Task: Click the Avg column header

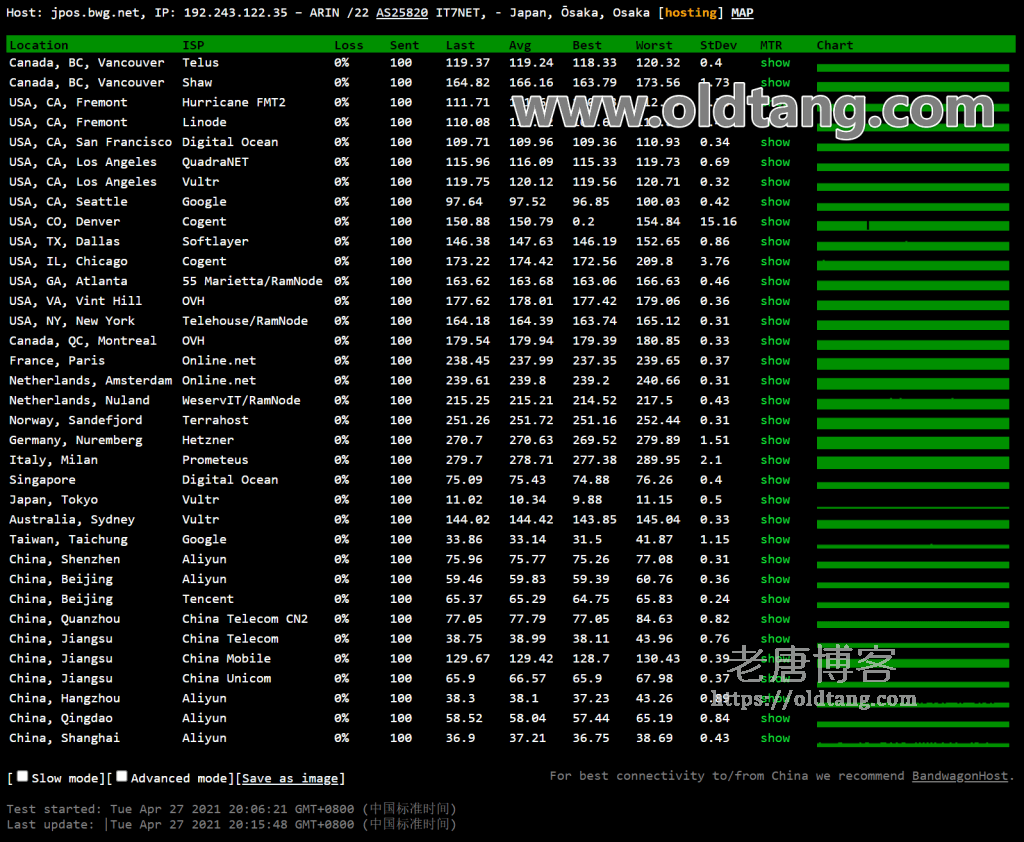Action: (x=520, y=45)
